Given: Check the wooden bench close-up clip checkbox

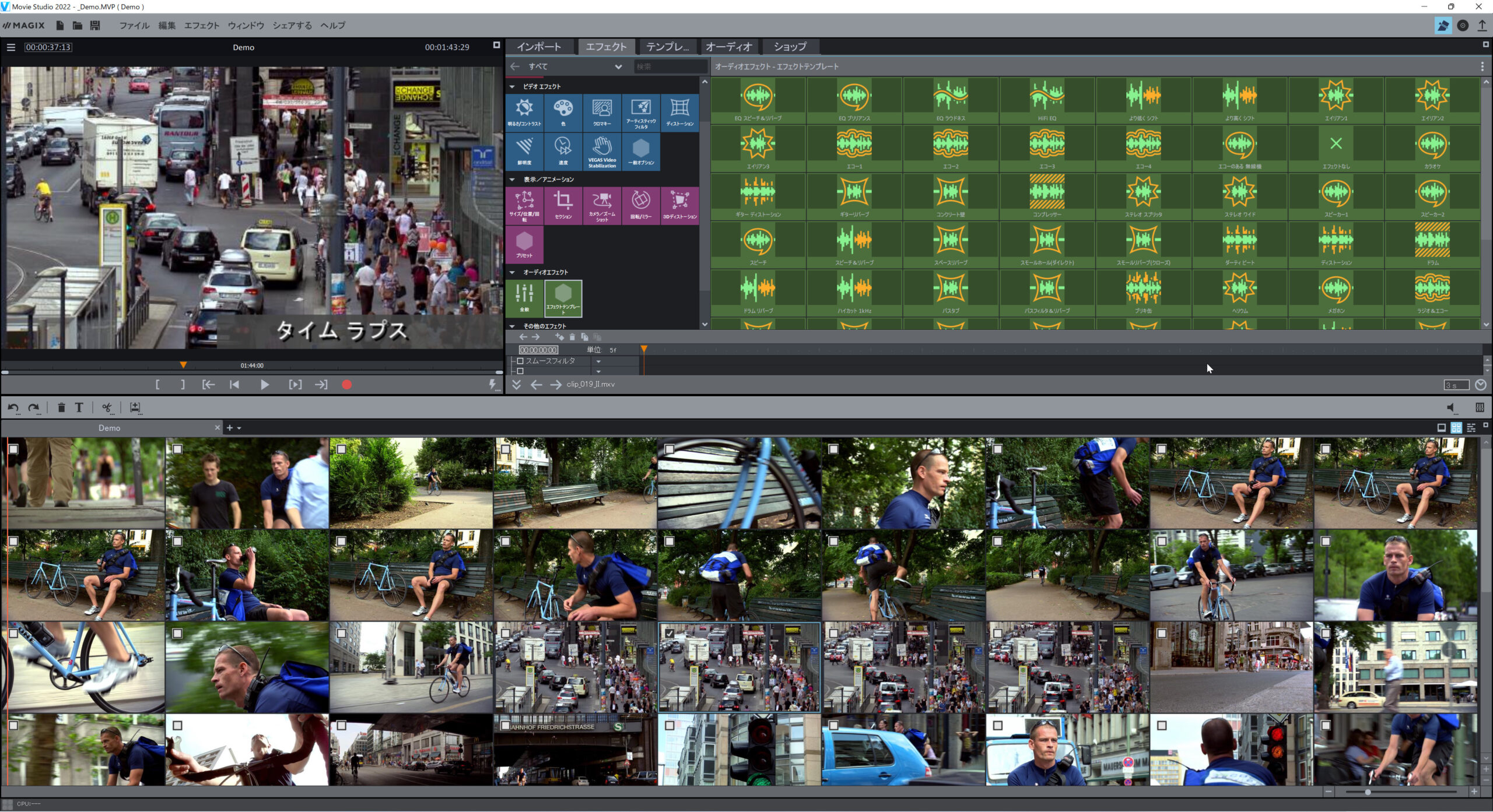Looking at the screenshot, I should tap(670, 449).
